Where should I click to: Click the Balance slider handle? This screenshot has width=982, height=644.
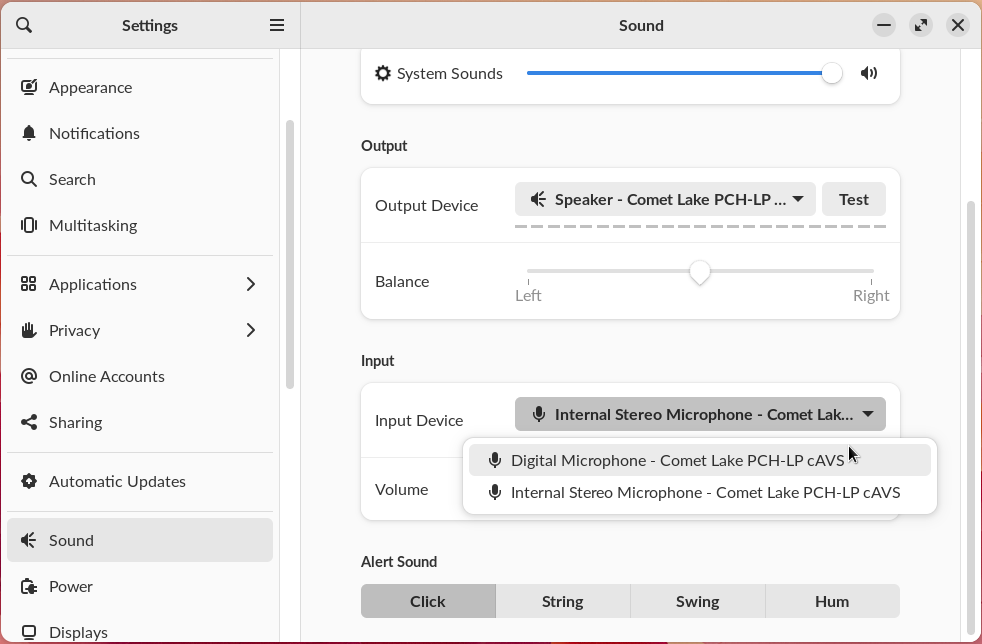pyautogui.click(x=700, y=272)
